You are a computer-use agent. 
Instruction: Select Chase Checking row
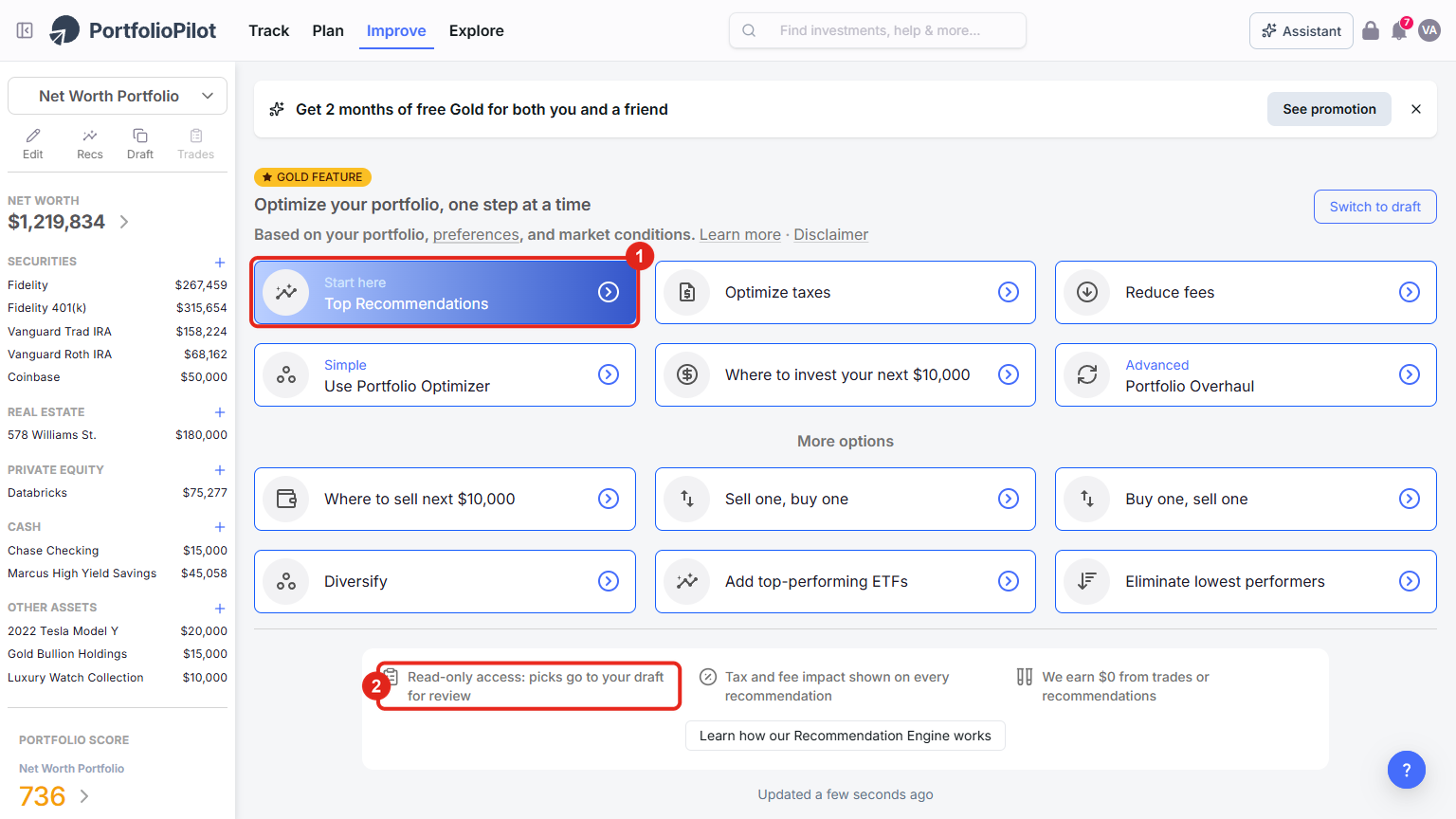pos(118,551)
